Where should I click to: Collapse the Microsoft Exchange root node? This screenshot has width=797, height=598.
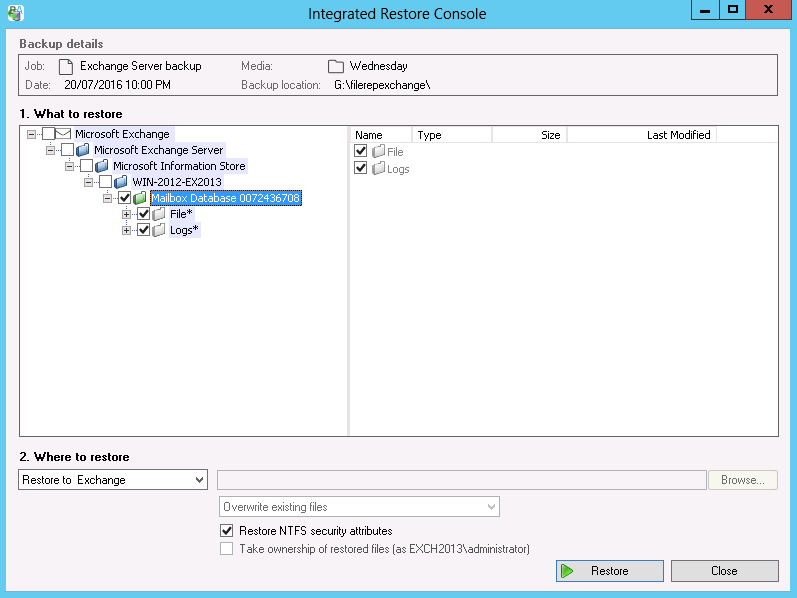coord(32,134)
